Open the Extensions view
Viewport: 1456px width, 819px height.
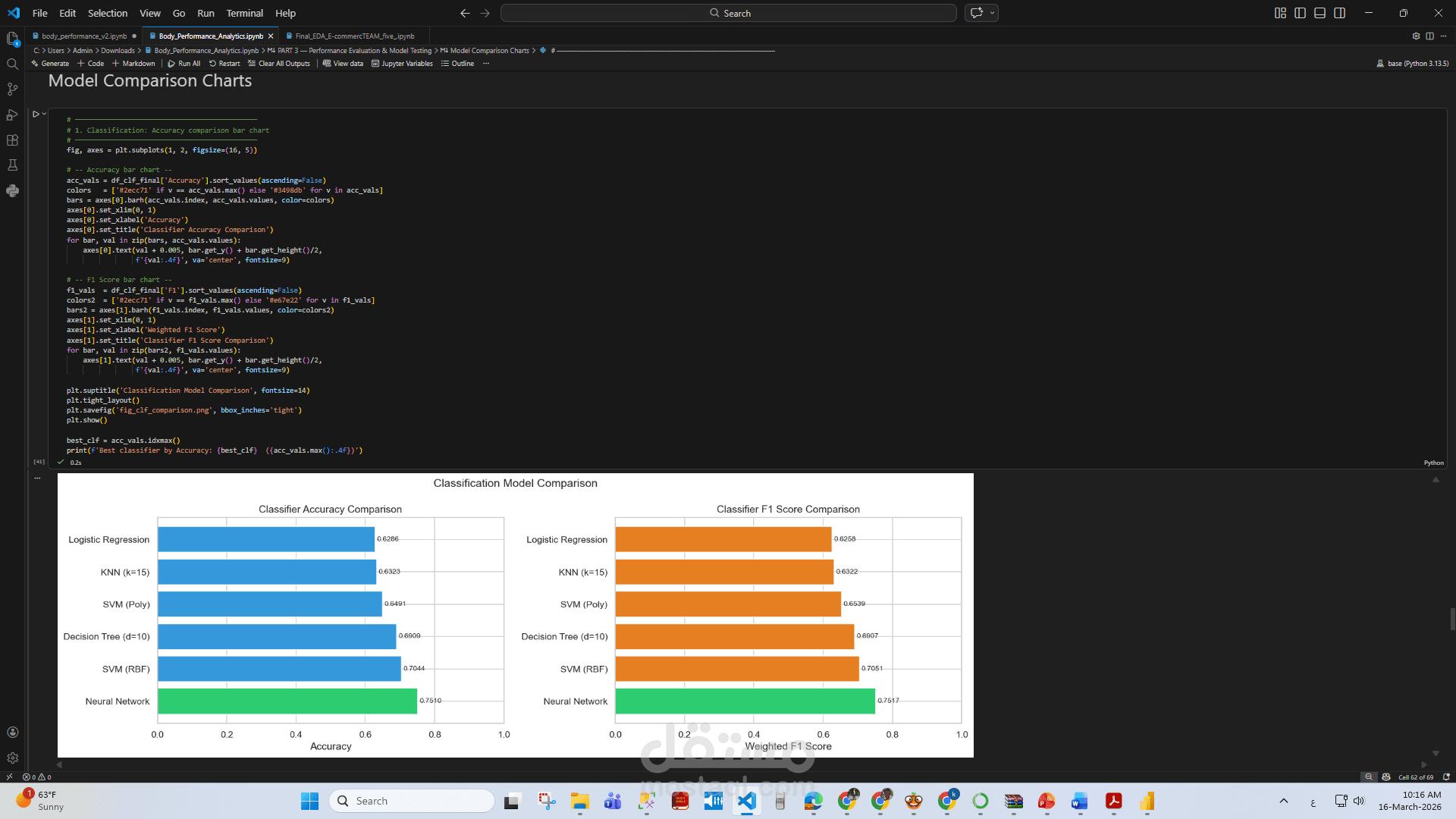pos(12,140)
